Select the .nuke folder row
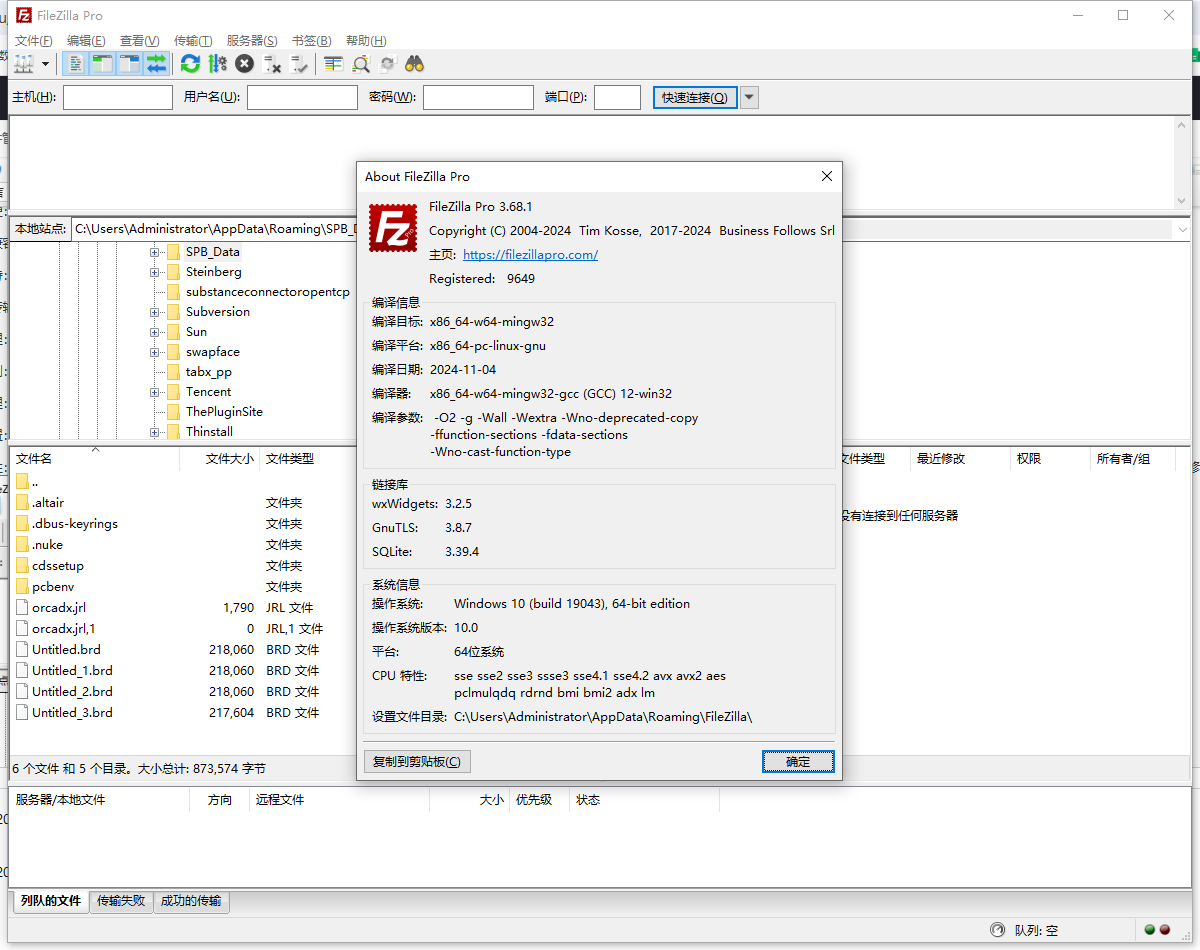1200x950 pixels. 180,545
